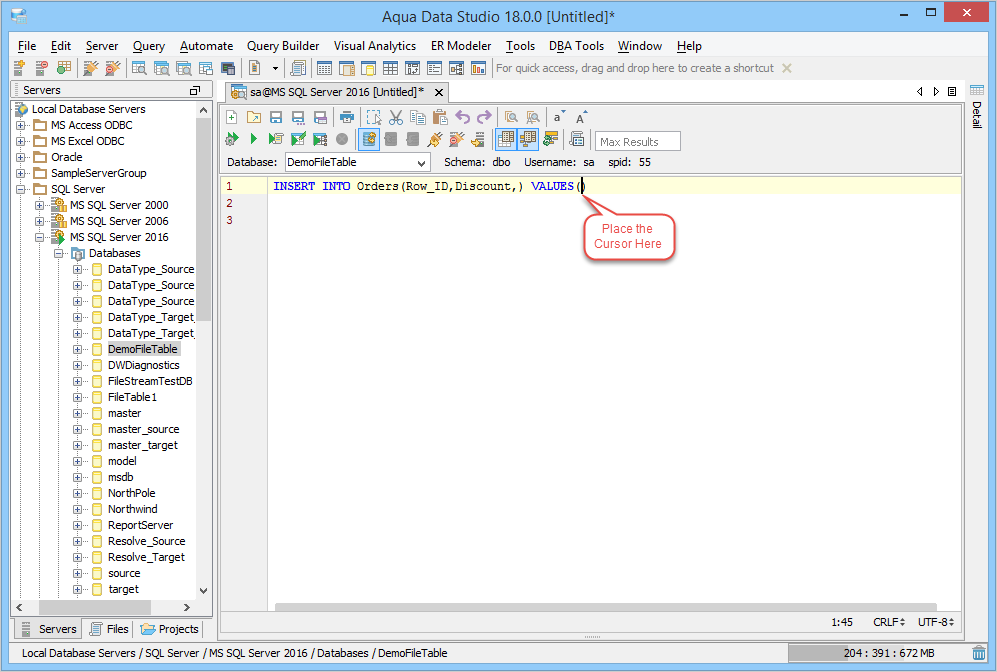The width and height of the screenshot is (997, 672).
Task: Click the plain grid icon in main toolbar
Action: click(390, 67)
